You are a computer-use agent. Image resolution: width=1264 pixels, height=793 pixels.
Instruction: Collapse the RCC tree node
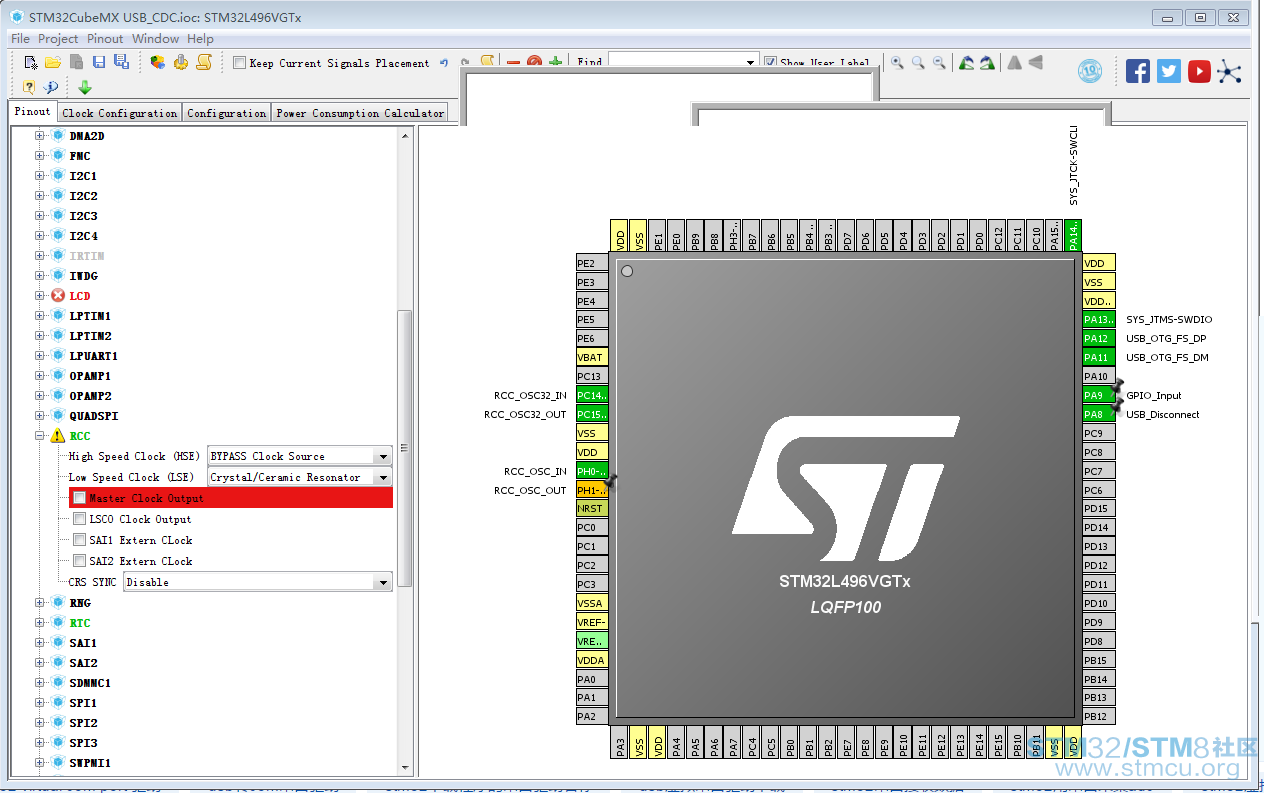point(40,436)
